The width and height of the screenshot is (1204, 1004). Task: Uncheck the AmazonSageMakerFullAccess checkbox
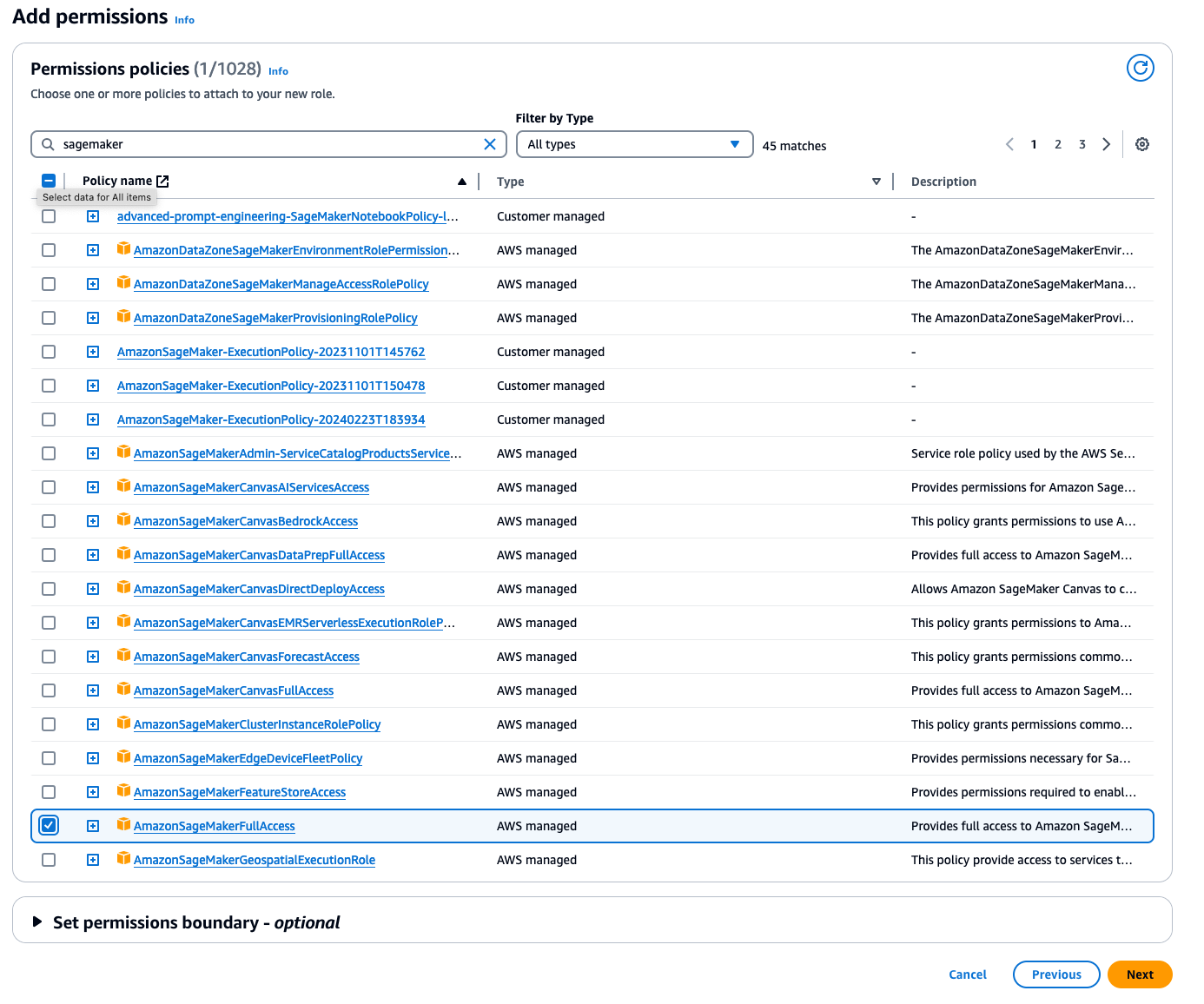click(49, 825)
